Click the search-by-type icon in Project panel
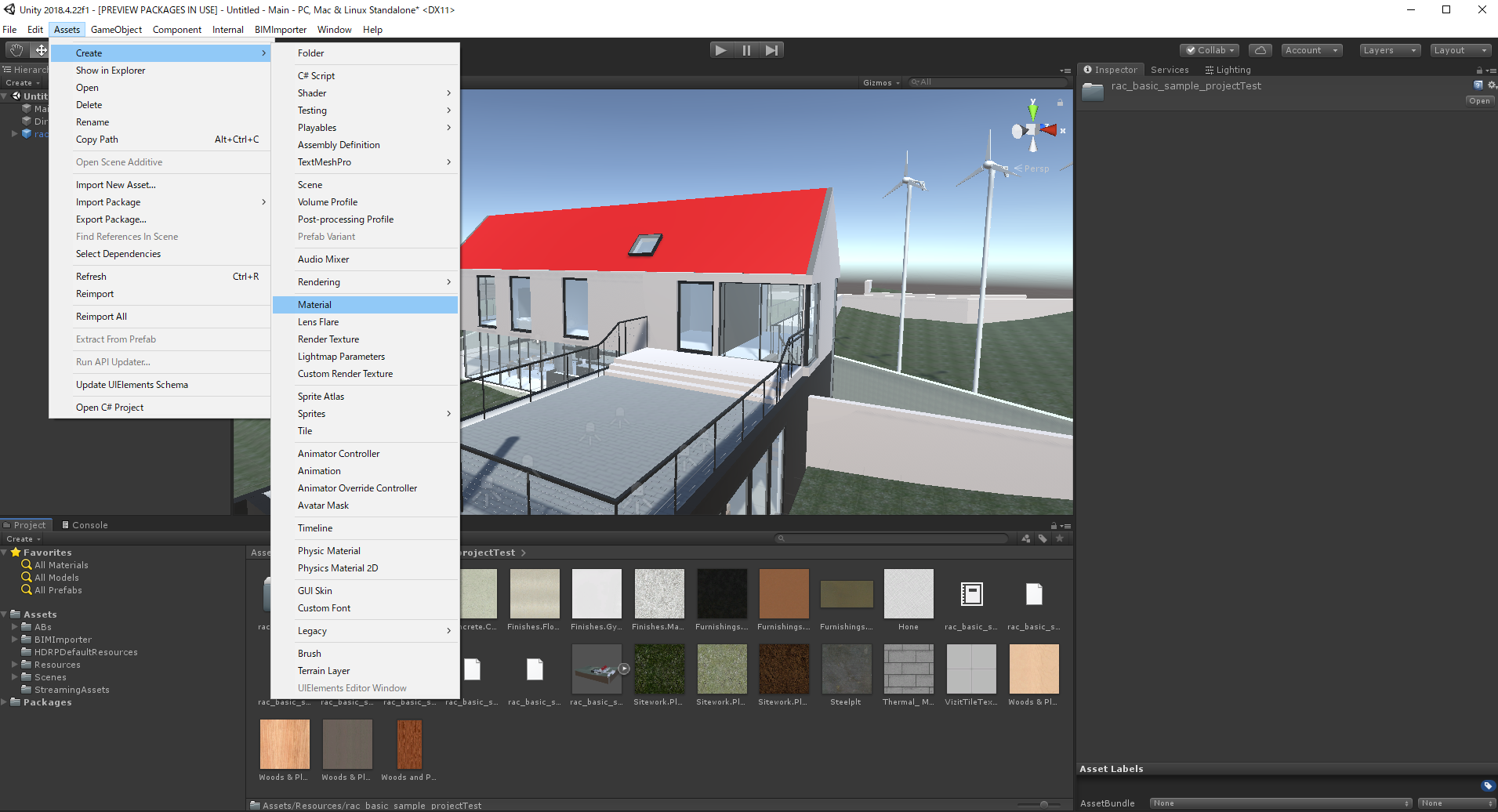Image resolution: width=1498 pixels, height=812 pixels. click(1025, 538)
